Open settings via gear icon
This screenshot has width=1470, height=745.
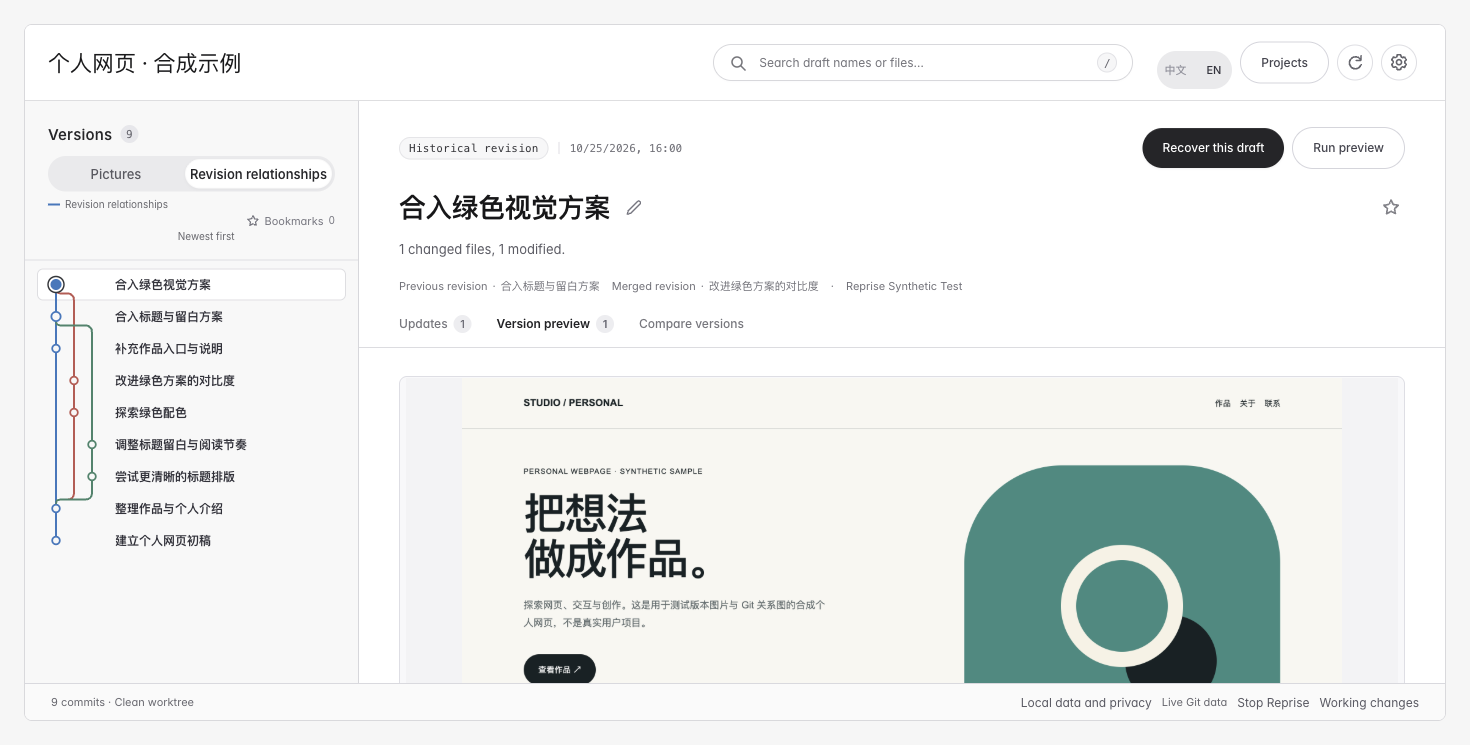(x=1399, y=62)
